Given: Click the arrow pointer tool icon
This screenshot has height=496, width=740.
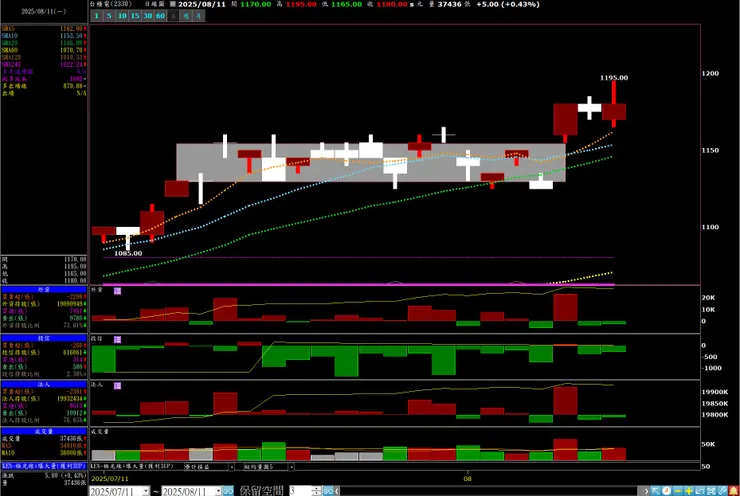Looking at the screenshot, I should (x=655, y=491).
